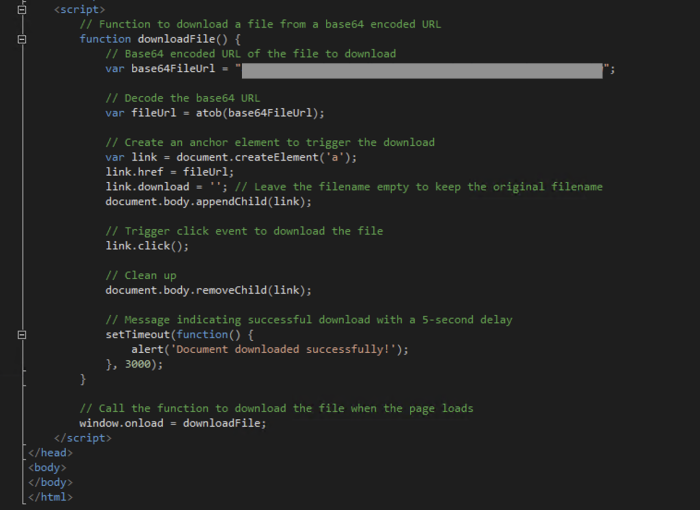700x510 pixels.
Task: Click the link.click() statement
Action: (x=146, y=246)
